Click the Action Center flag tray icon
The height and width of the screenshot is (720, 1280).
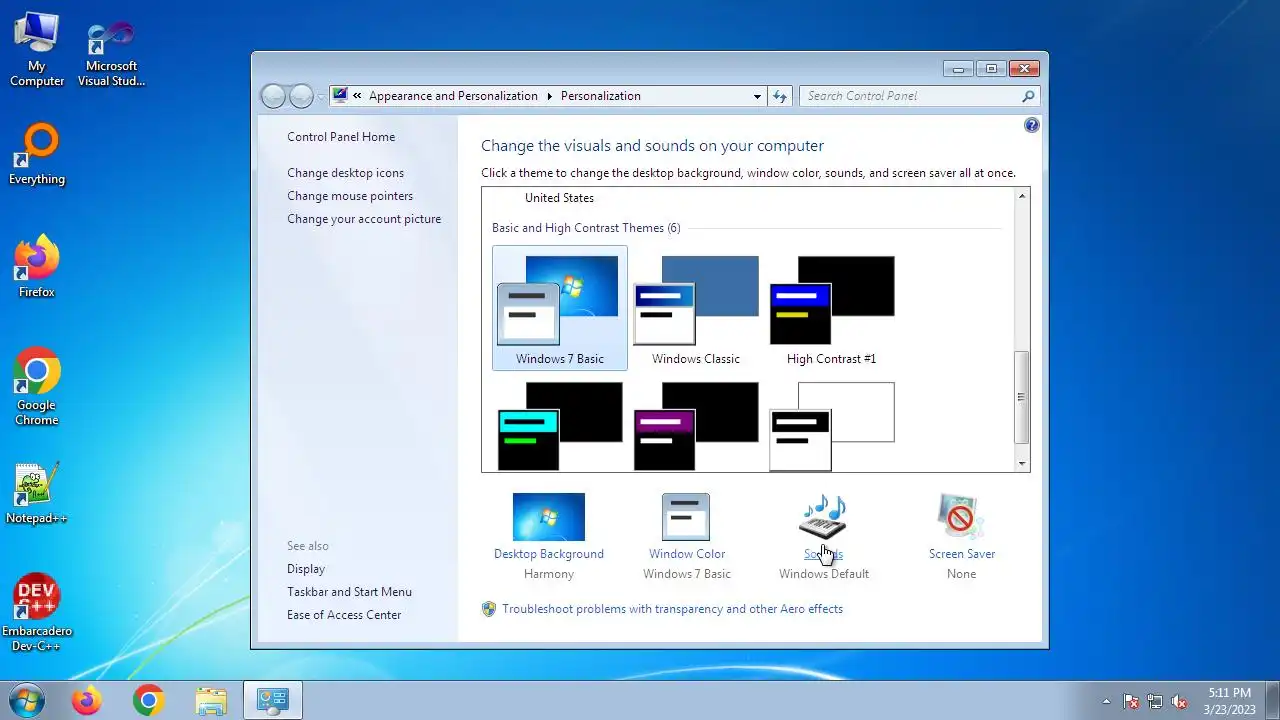coord(1131,701)
